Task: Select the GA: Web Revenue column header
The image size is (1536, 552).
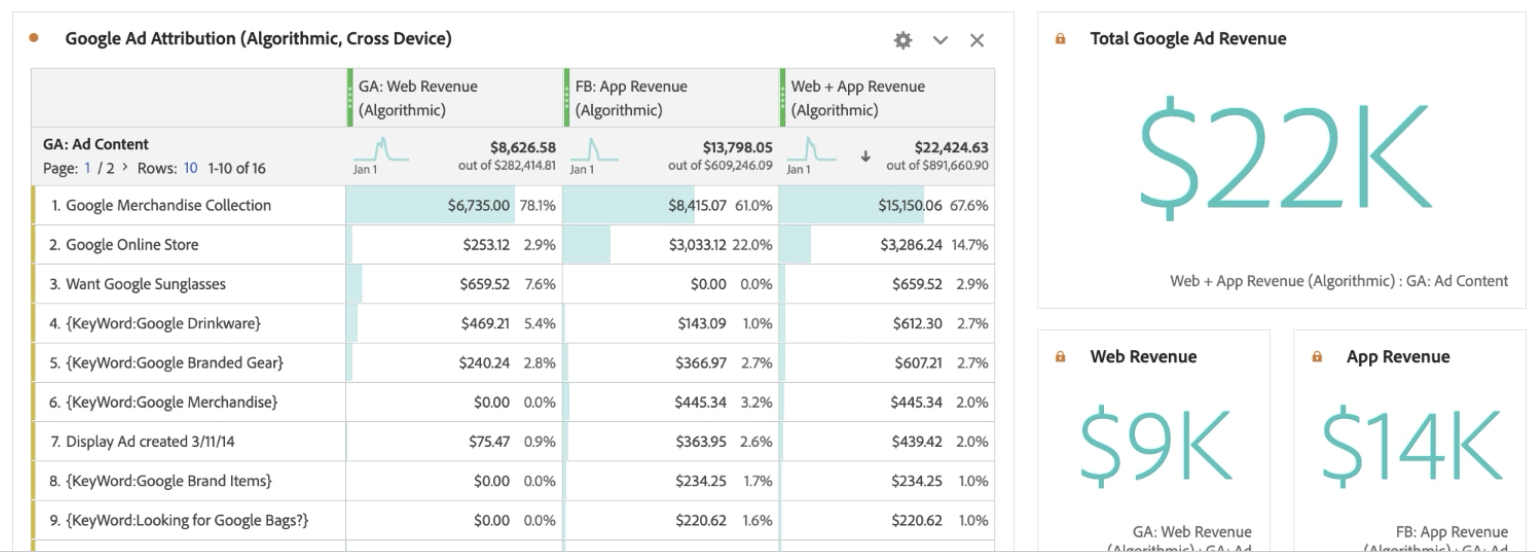Action: (x=418, y=97)
